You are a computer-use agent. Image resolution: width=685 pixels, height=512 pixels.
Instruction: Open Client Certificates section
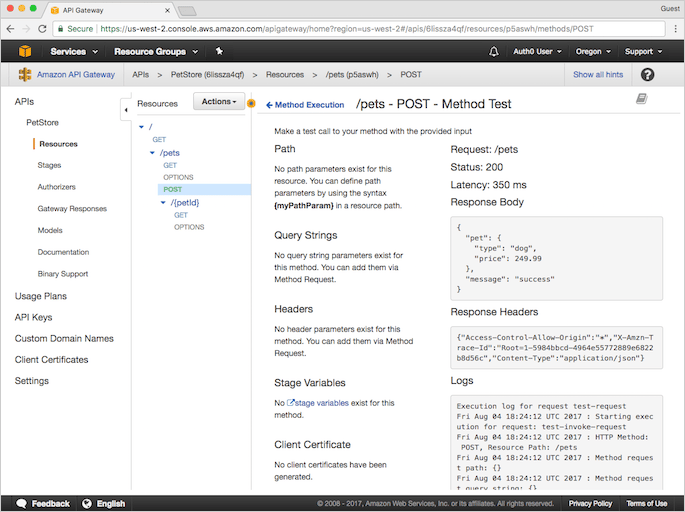(52, 360)
